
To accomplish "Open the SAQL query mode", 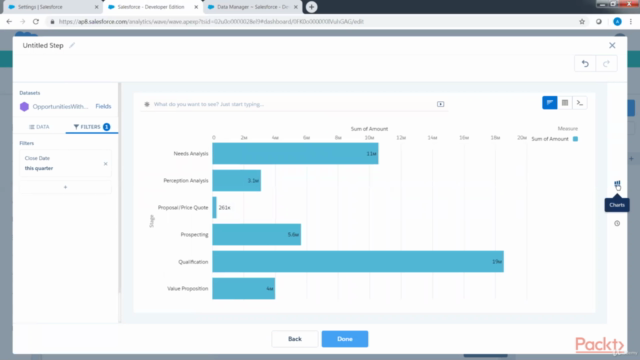I will (x=580, y=103).
